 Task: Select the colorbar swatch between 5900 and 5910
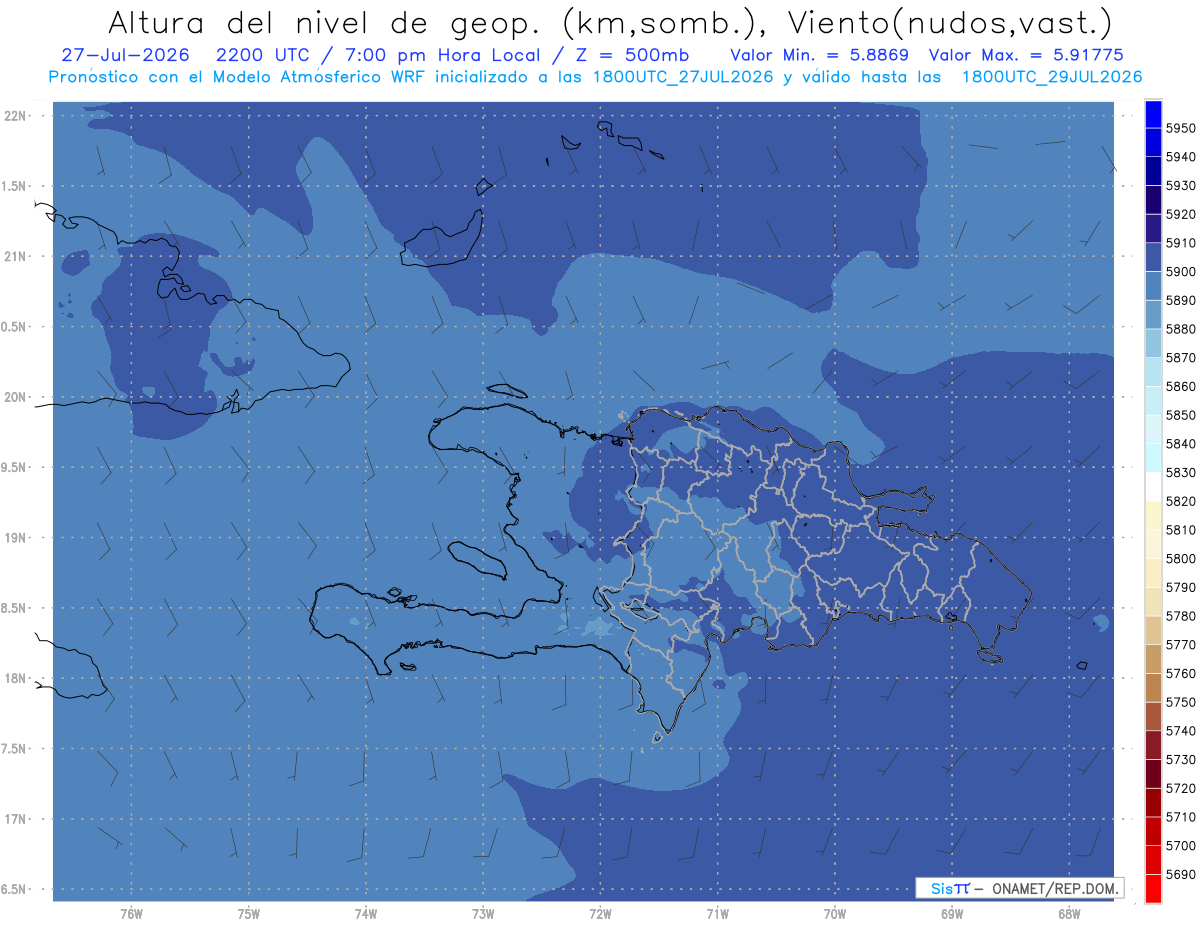1152,257
